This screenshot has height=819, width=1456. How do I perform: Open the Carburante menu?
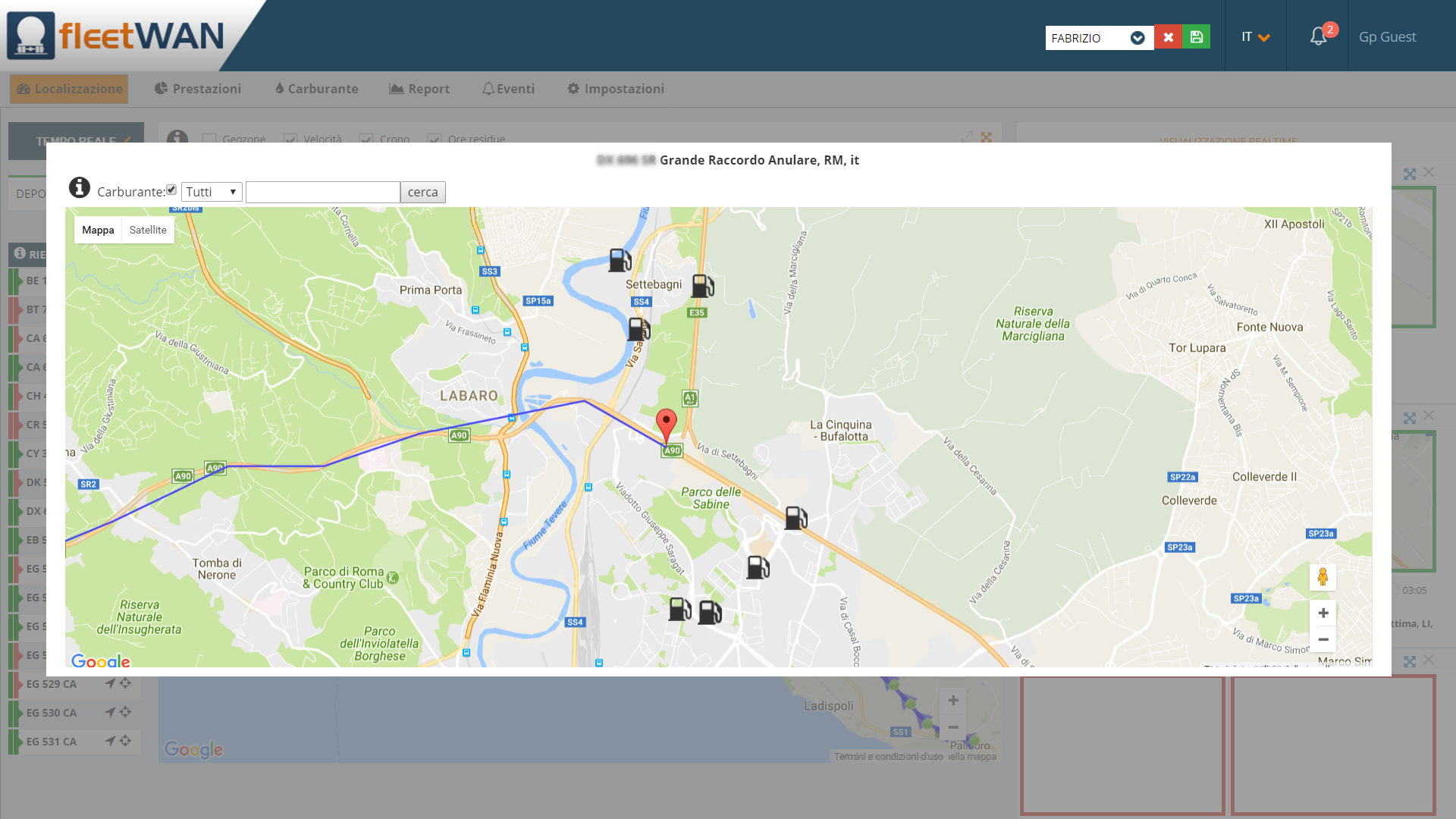[316, 89]
